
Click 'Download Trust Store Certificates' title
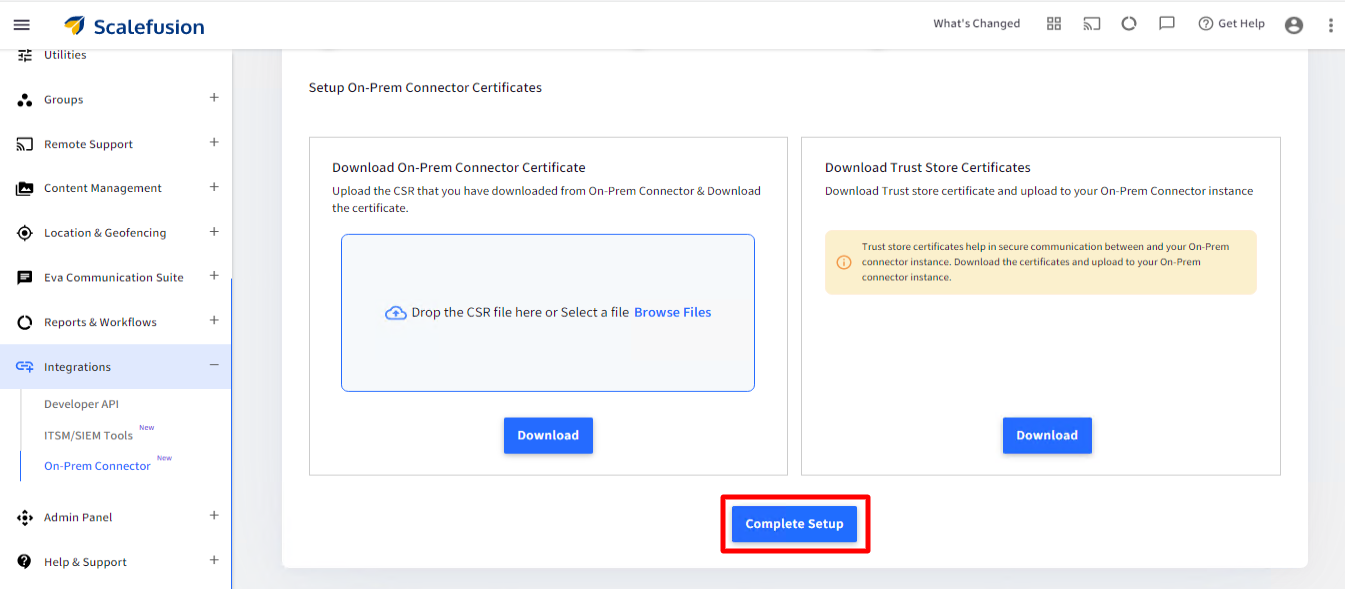coord(928,167)
